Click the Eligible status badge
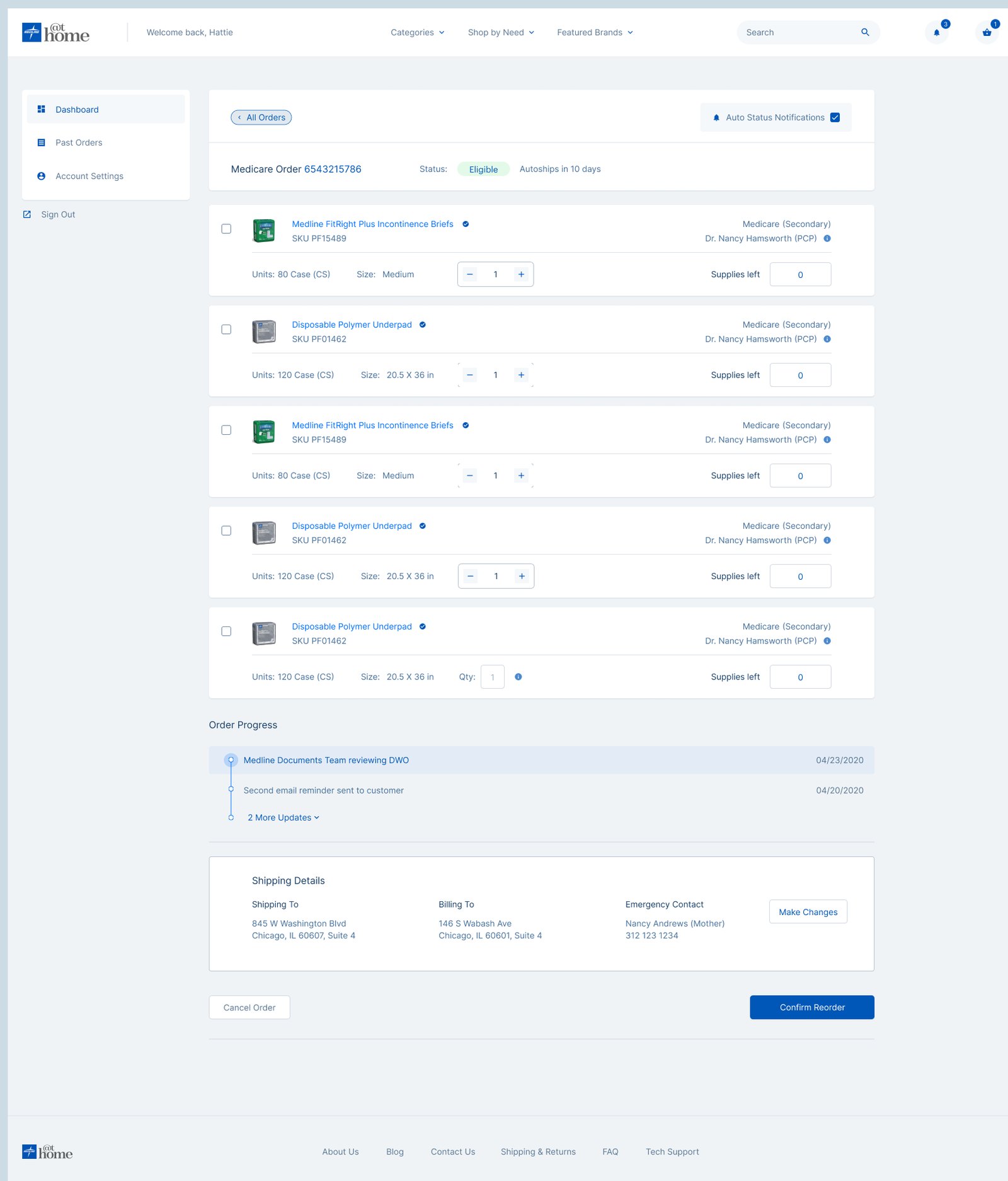This screenshot has height=1181, width=1008. (x=483, y=169)
